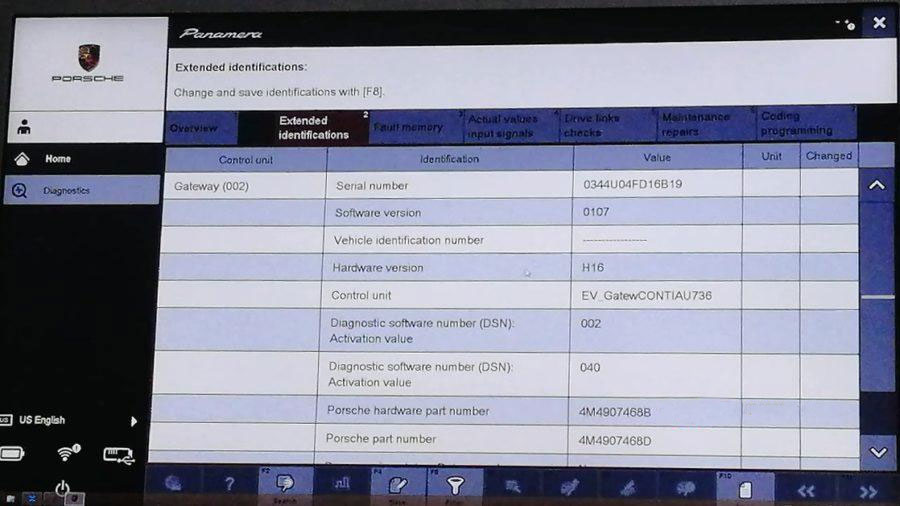
Task: Select the Hardware version row
Action: [507, 267]
